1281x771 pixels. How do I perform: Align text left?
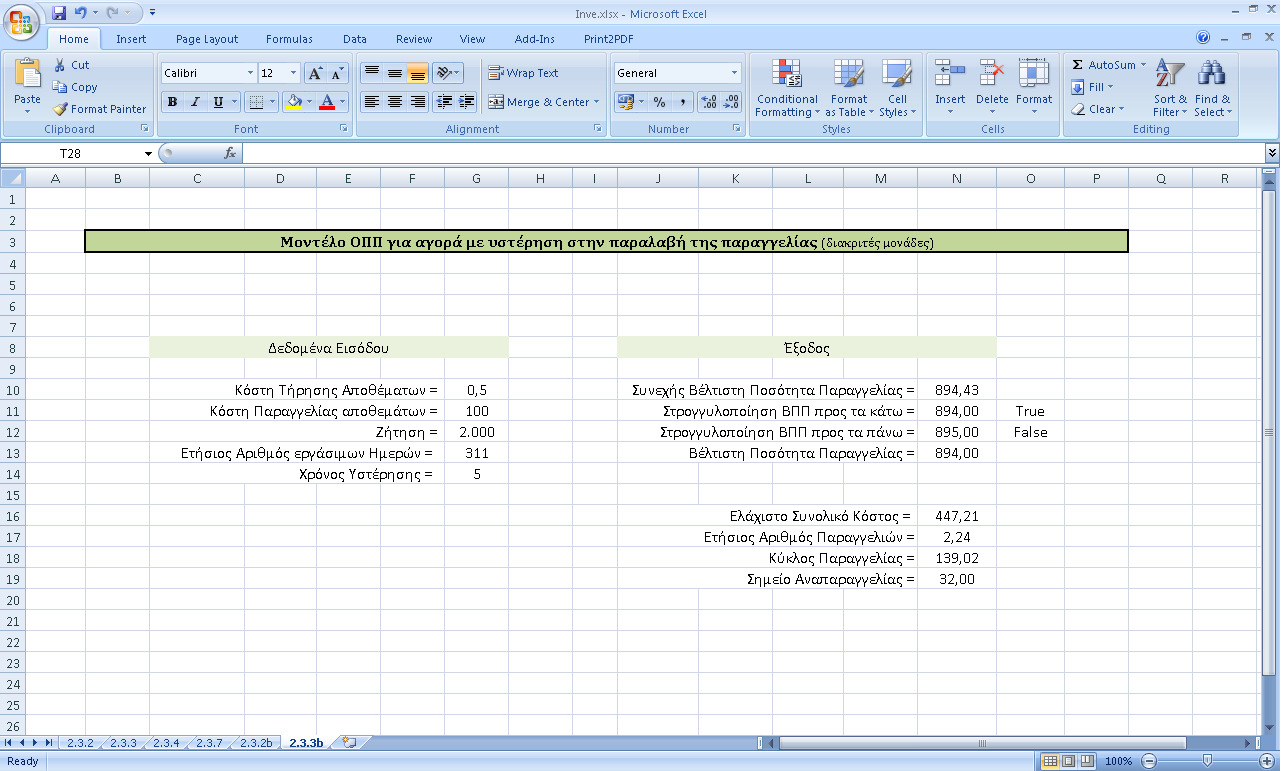pos(371,102)
